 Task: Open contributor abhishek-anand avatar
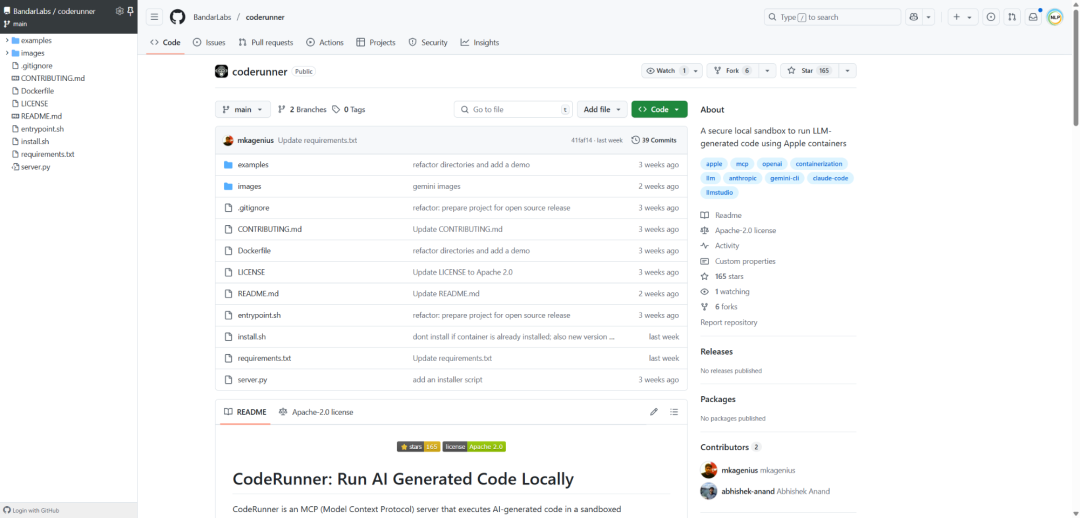click(x=709, y=491)
